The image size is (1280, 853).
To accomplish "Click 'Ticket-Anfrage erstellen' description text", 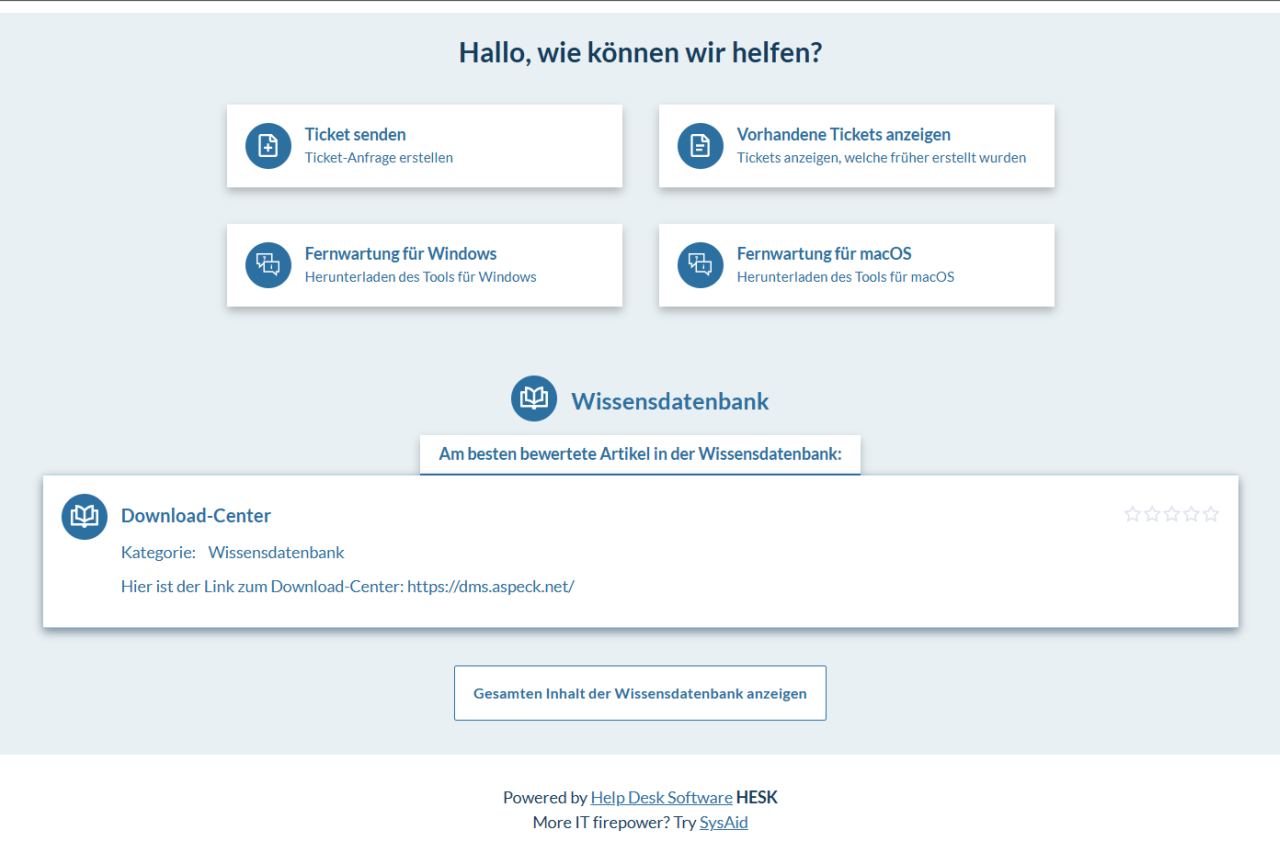I will coord(379,157).
